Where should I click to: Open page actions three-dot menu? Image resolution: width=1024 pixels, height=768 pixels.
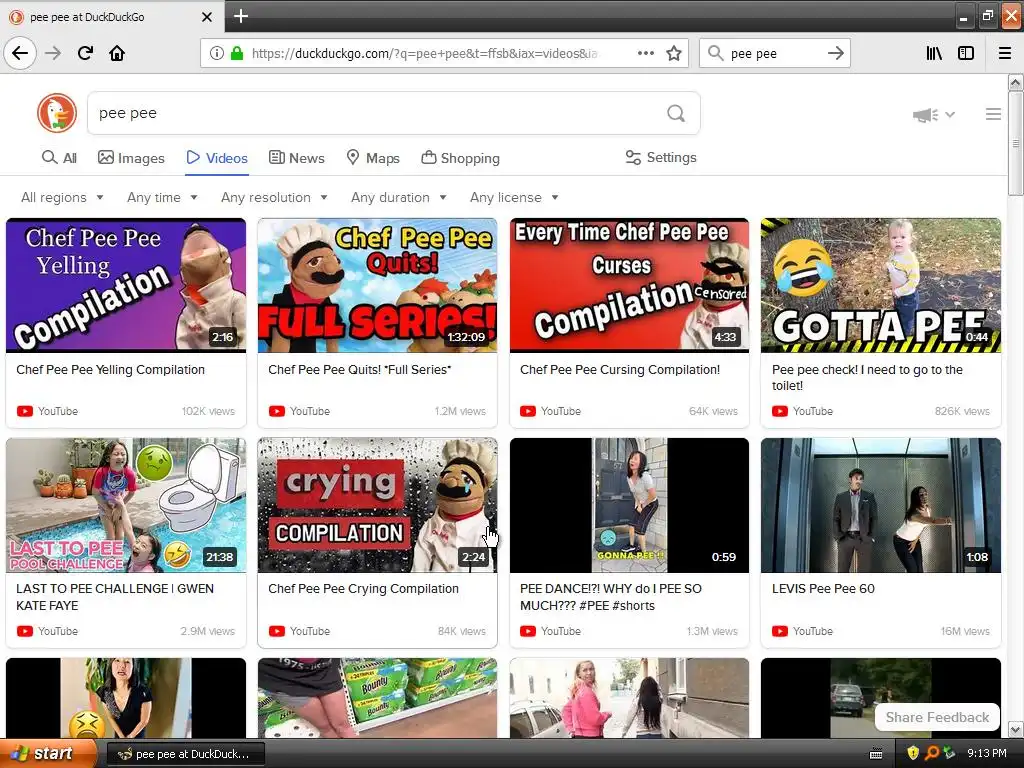pos(645,53)
